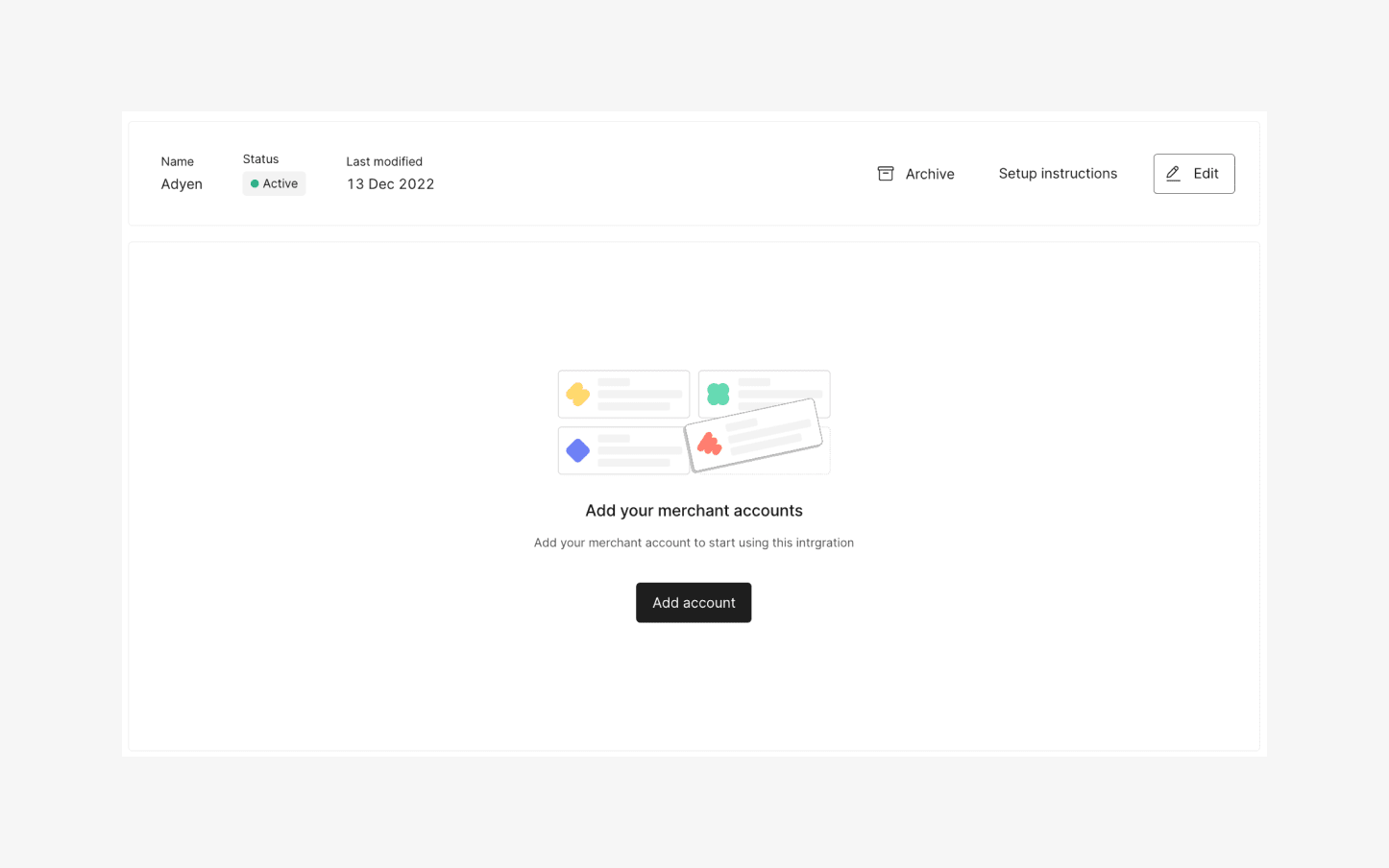Click the pencil icon in Edit button
The width and height of the screenshot is (1389, 868).
point(1173,174)
